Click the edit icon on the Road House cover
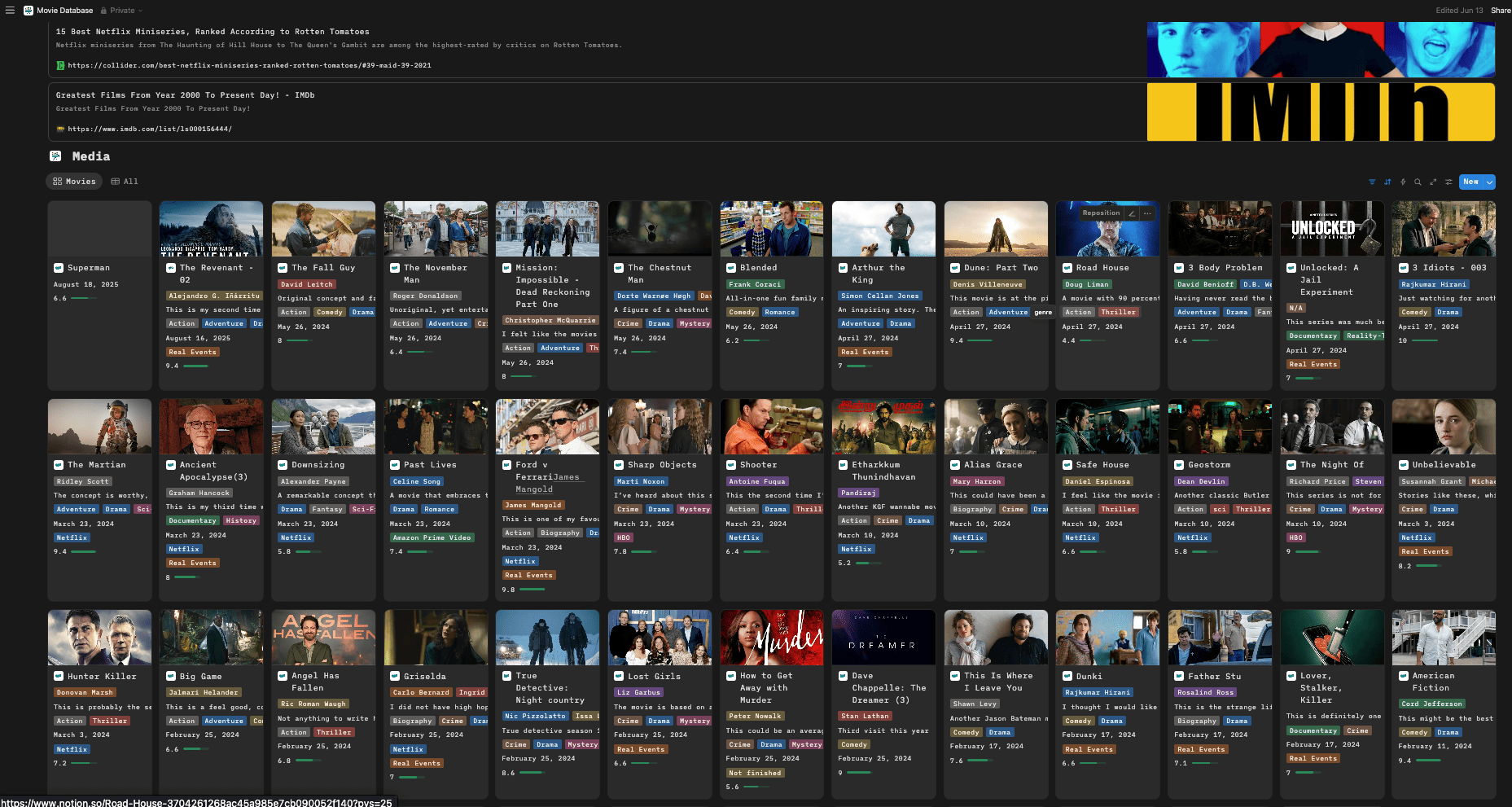Viewport: 1512px width, 807px height. [1132, 213]
